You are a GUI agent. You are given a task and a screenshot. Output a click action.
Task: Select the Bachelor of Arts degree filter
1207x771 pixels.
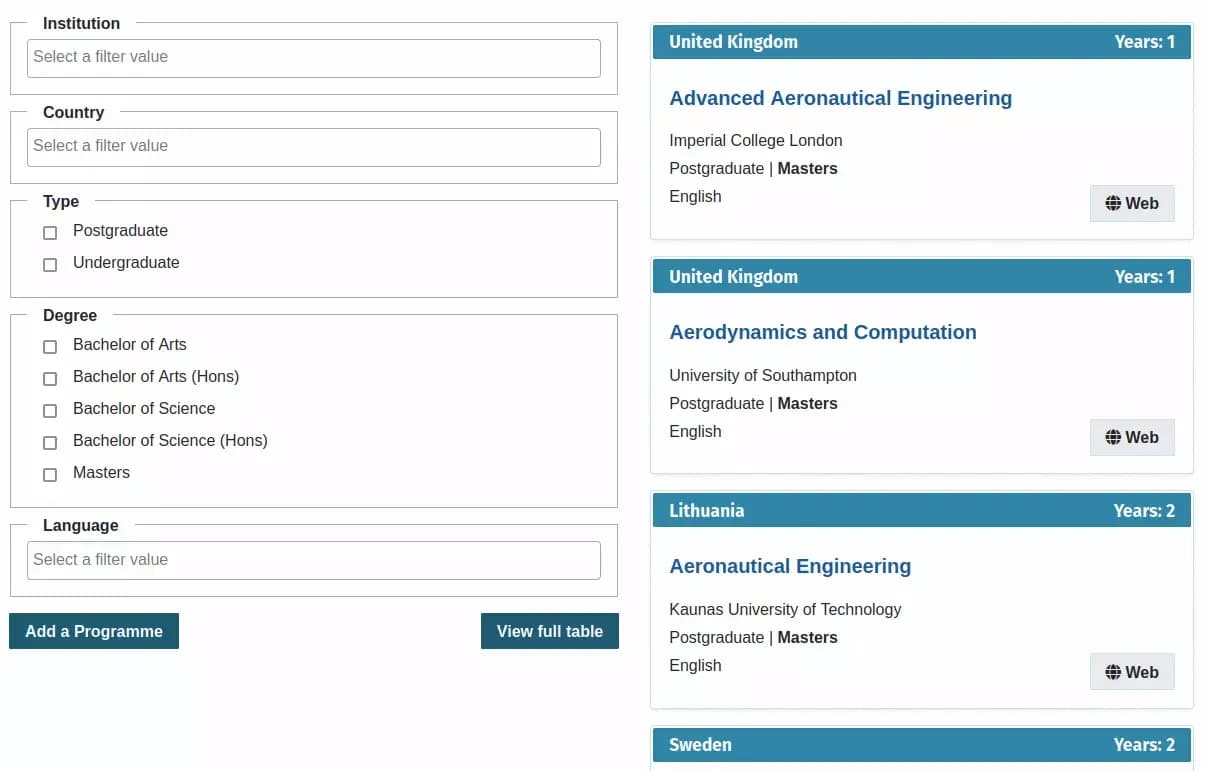pyautogui.click(x=50, y=346)
